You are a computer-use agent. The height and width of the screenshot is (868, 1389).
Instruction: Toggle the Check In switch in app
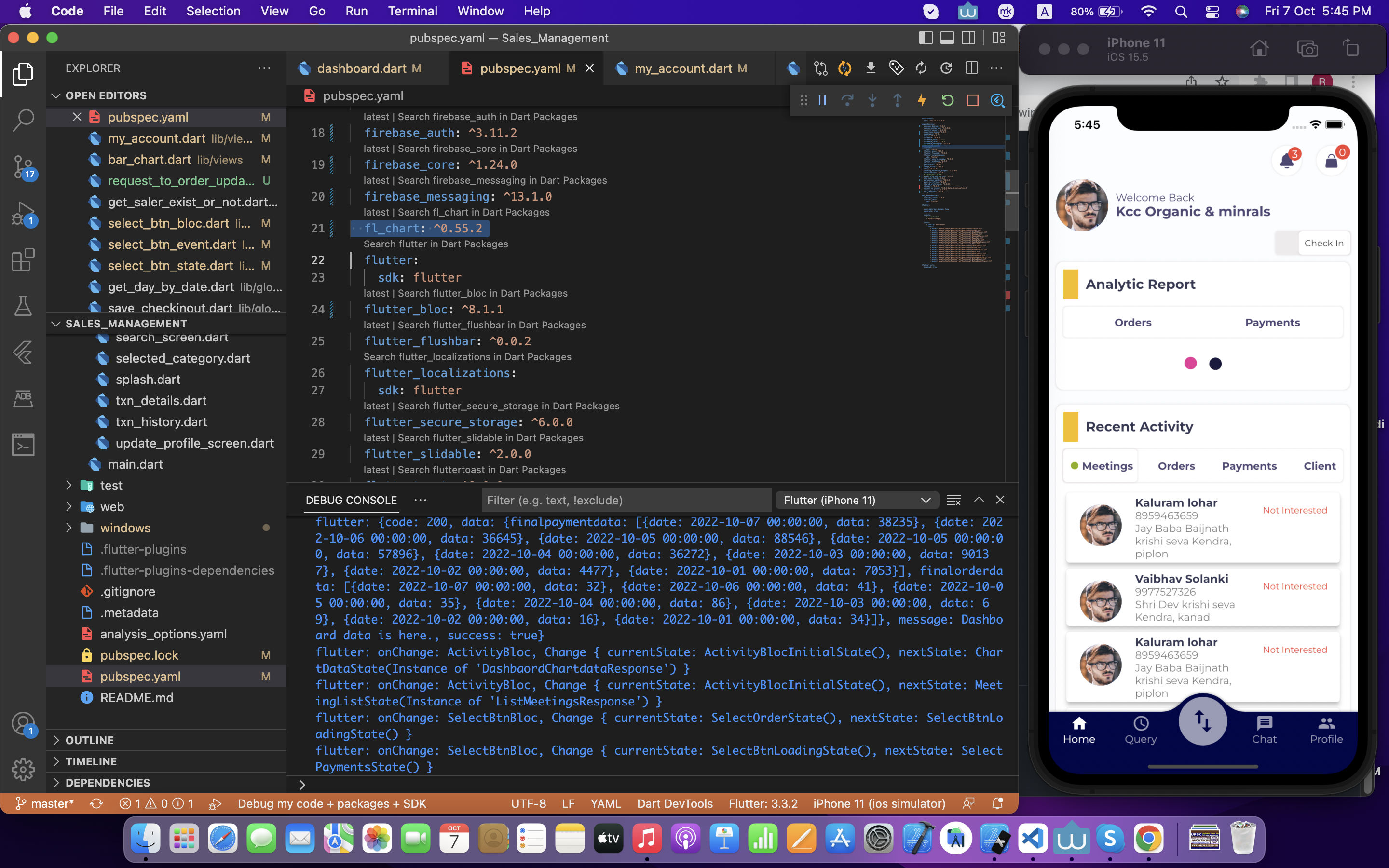tap(1312, 244)
